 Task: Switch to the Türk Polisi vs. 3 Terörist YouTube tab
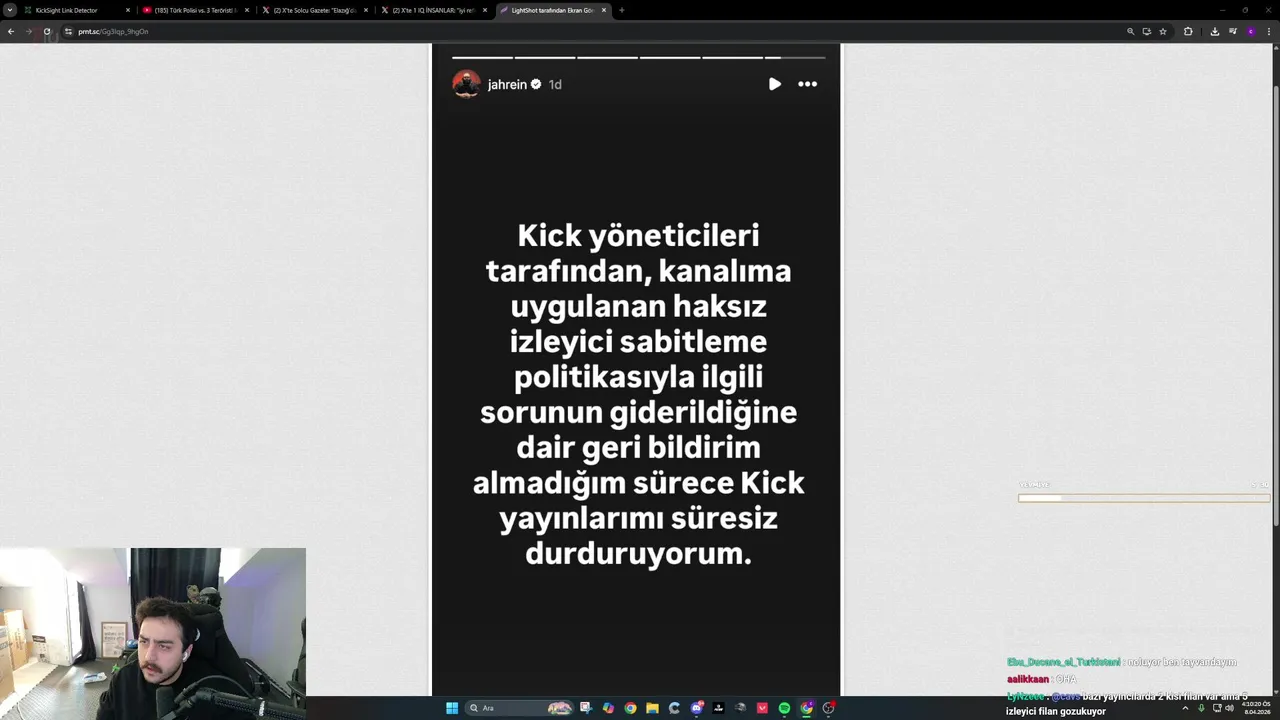(x=196, y=10)
